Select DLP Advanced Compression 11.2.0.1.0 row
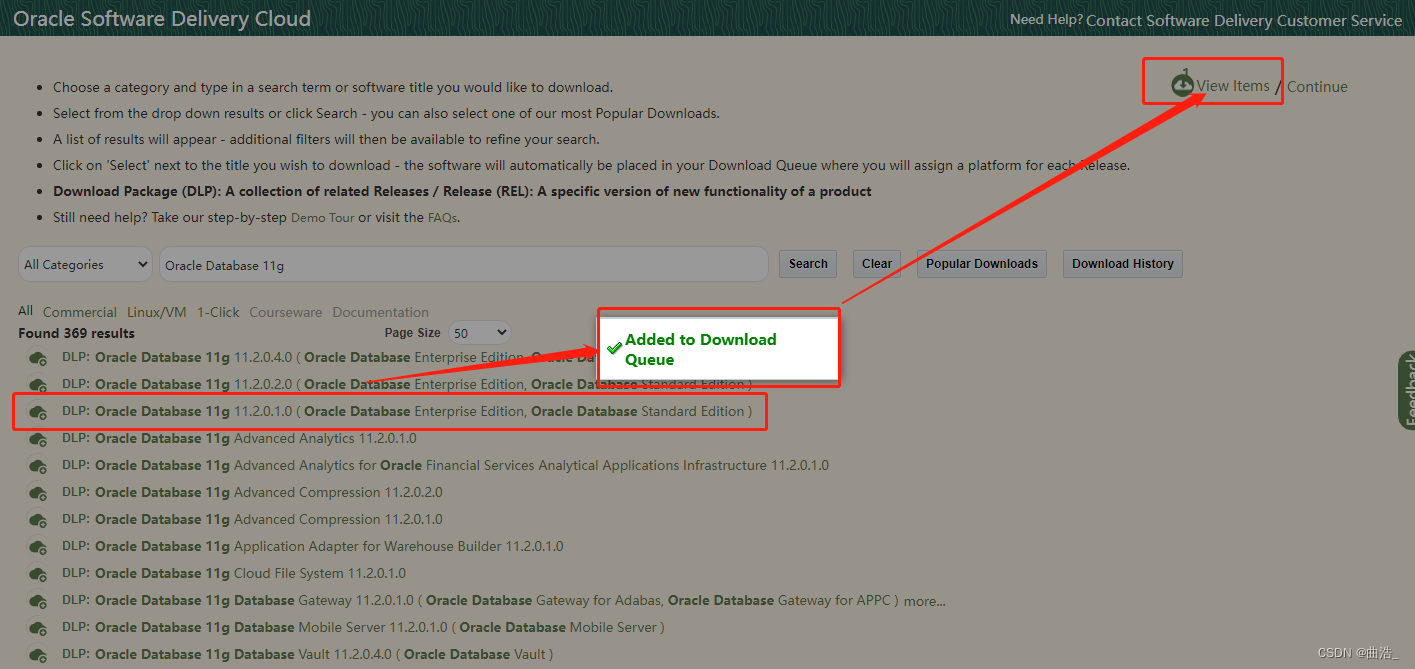This screenshot has height=669, width=1415. click(252, 519)
